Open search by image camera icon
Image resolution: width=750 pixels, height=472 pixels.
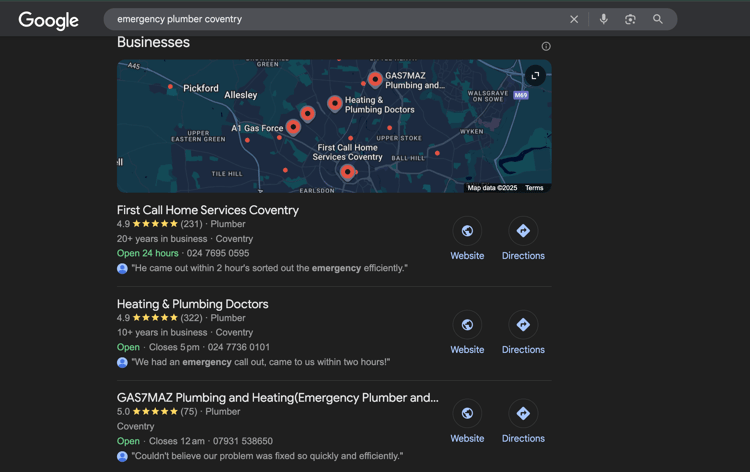click(x=630, y=19)
